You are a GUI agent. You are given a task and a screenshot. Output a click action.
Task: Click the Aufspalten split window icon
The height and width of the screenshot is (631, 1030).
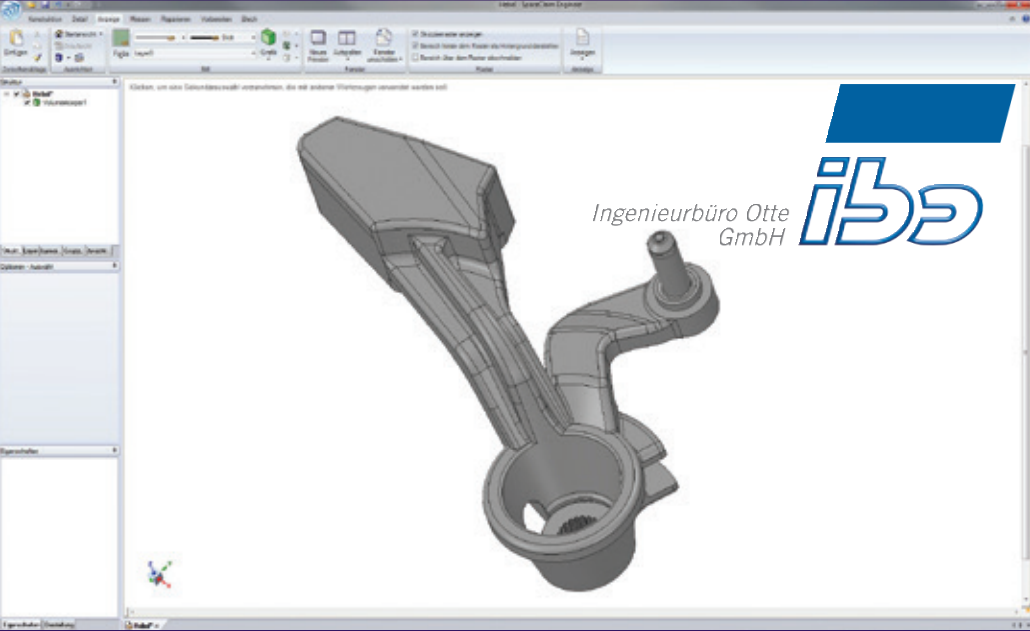[347, 39]
